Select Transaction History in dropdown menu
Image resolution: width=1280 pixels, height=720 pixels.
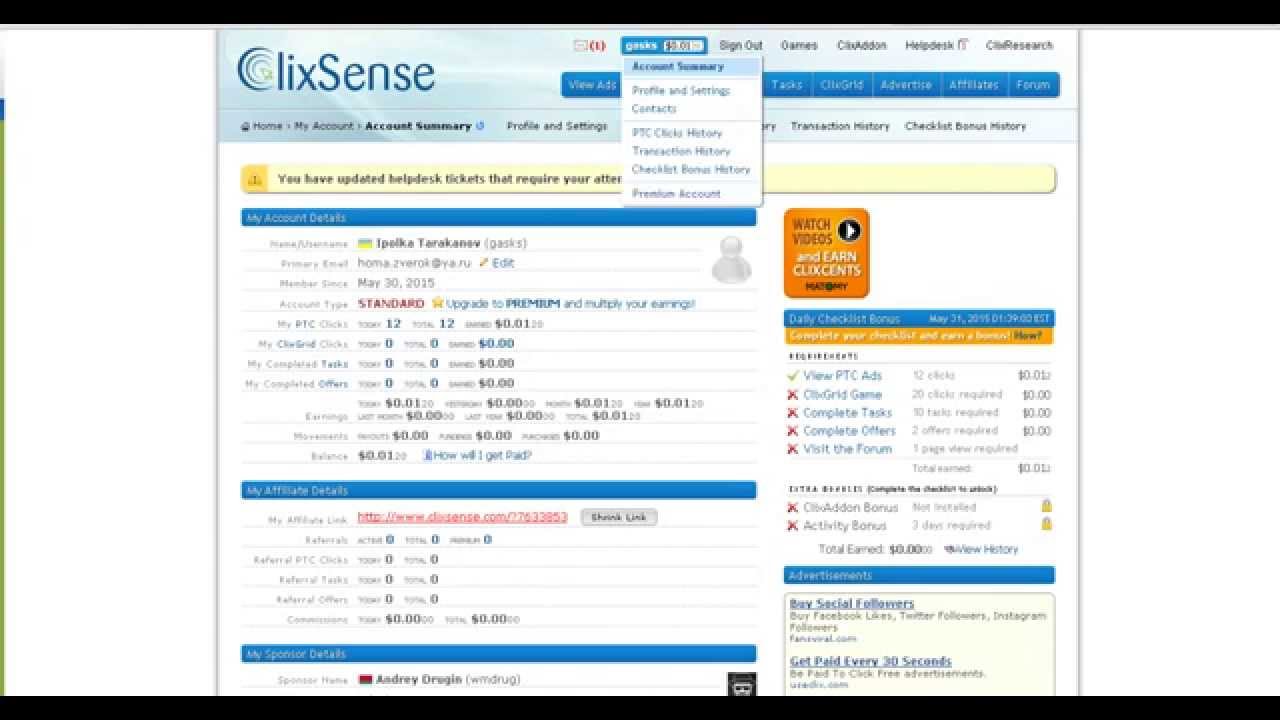[x=681, y=151]
